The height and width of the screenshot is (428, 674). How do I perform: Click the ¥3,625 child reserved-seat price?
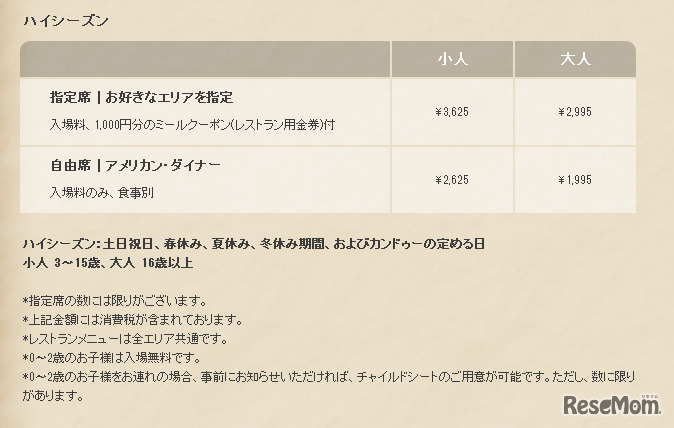[x=451, y=112]
